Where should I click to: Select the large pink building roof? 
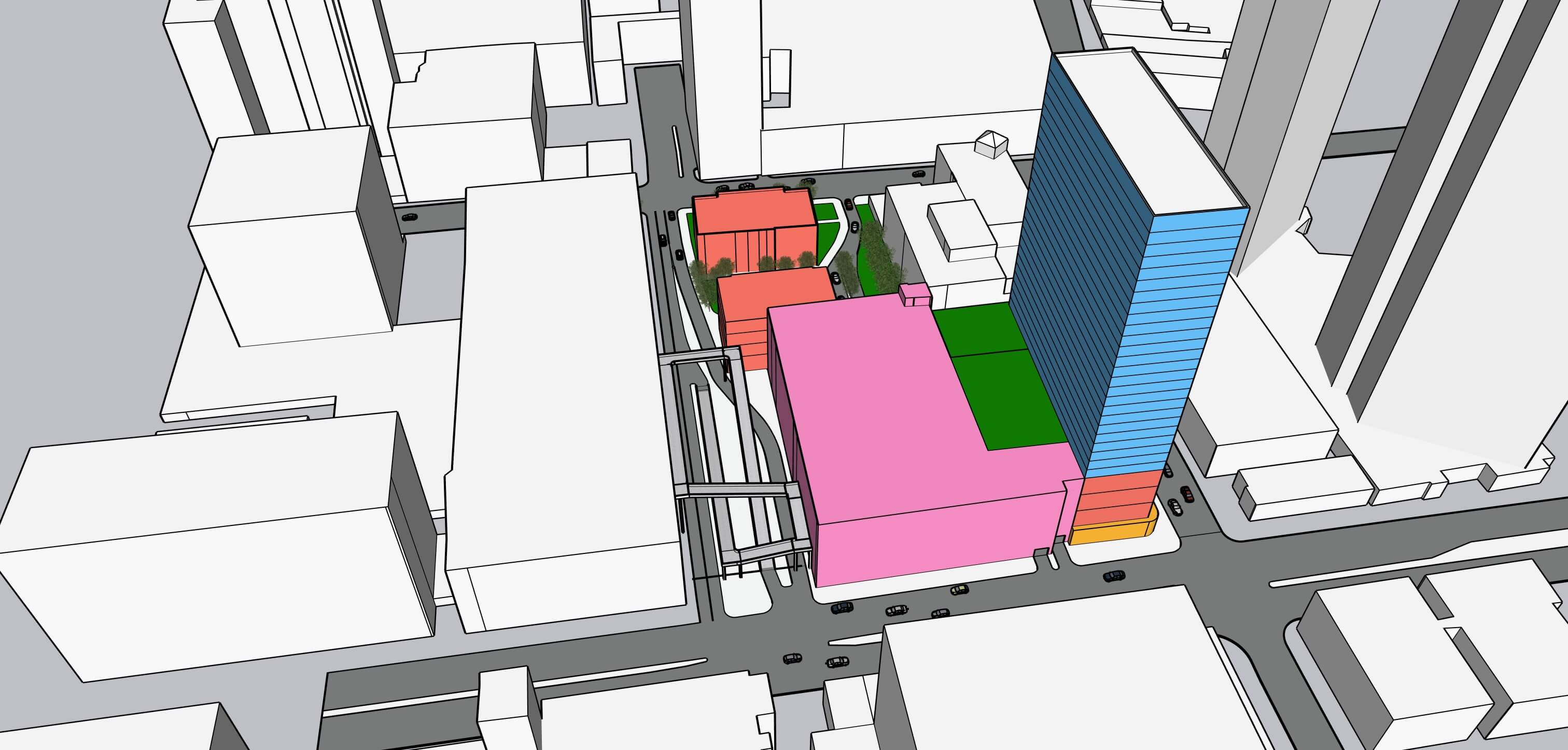tap(913, 402)
